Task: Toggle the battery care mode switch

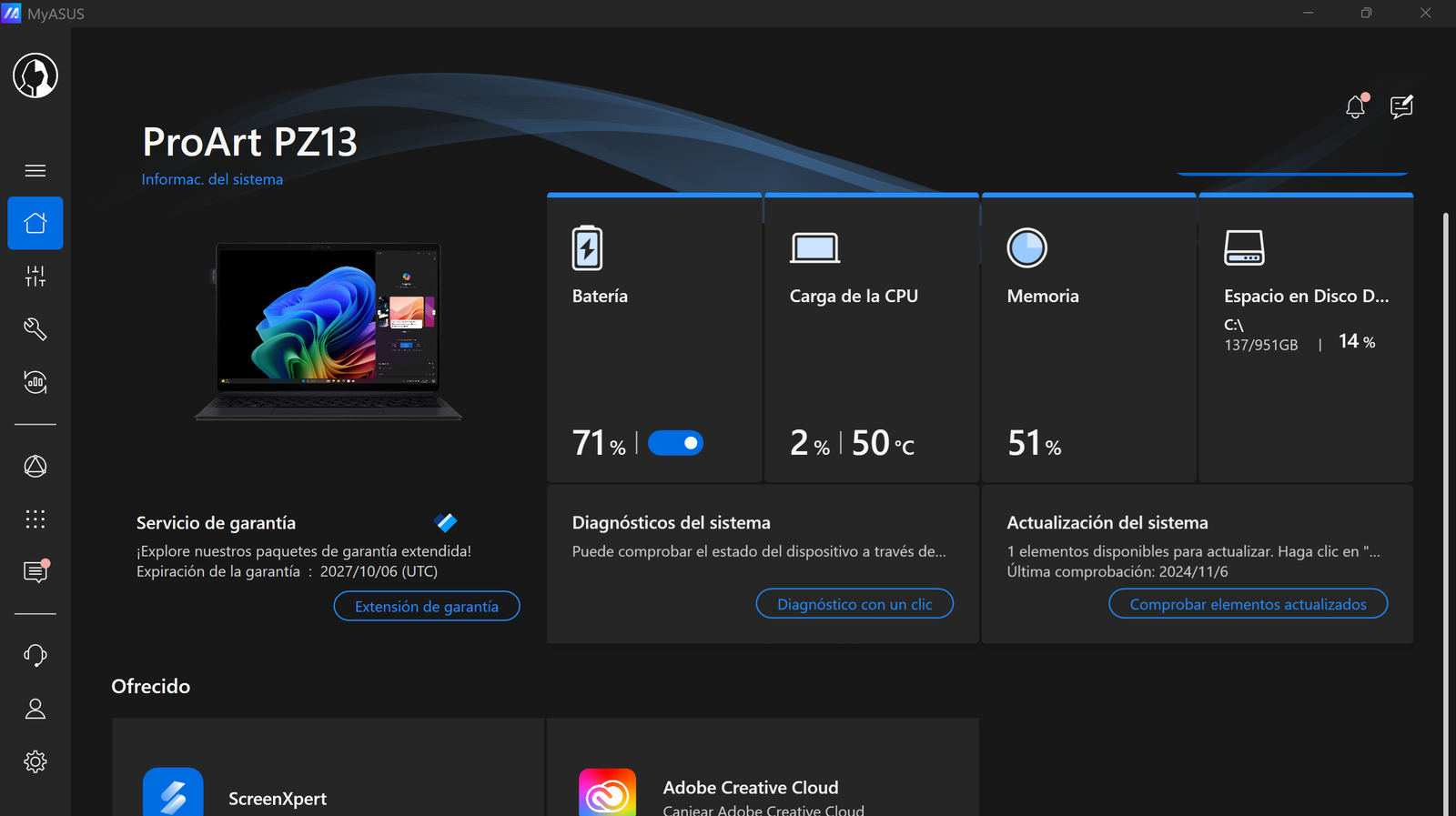Action: 676,443
